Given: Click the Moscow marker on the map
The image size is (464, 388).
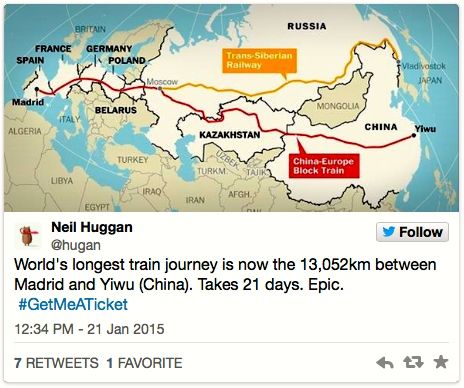Looking at the screenshot, I should coord(160,88).
